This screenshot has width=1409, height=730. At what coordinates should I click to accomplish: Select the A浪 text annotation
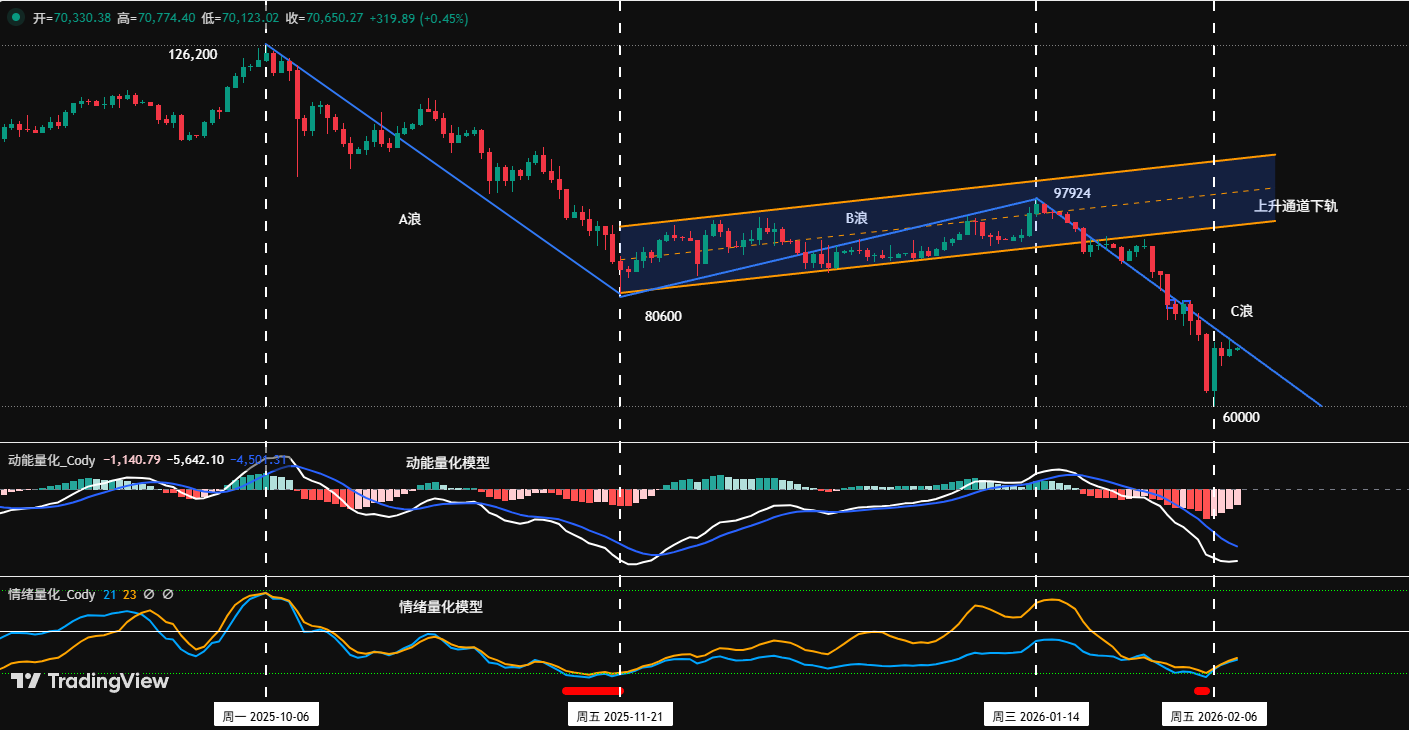pos(410,219)
